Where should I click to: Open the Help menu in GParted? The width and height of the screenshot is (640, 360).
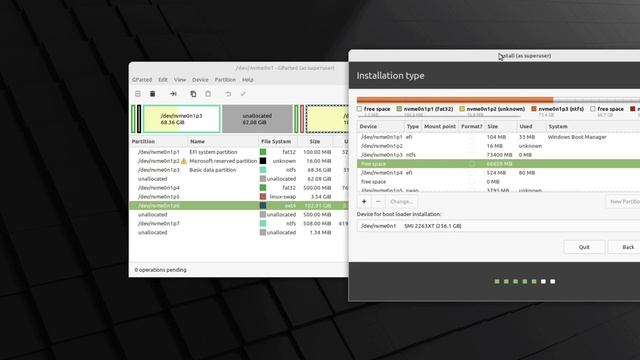pyautogui.click(x=248, y=80)
